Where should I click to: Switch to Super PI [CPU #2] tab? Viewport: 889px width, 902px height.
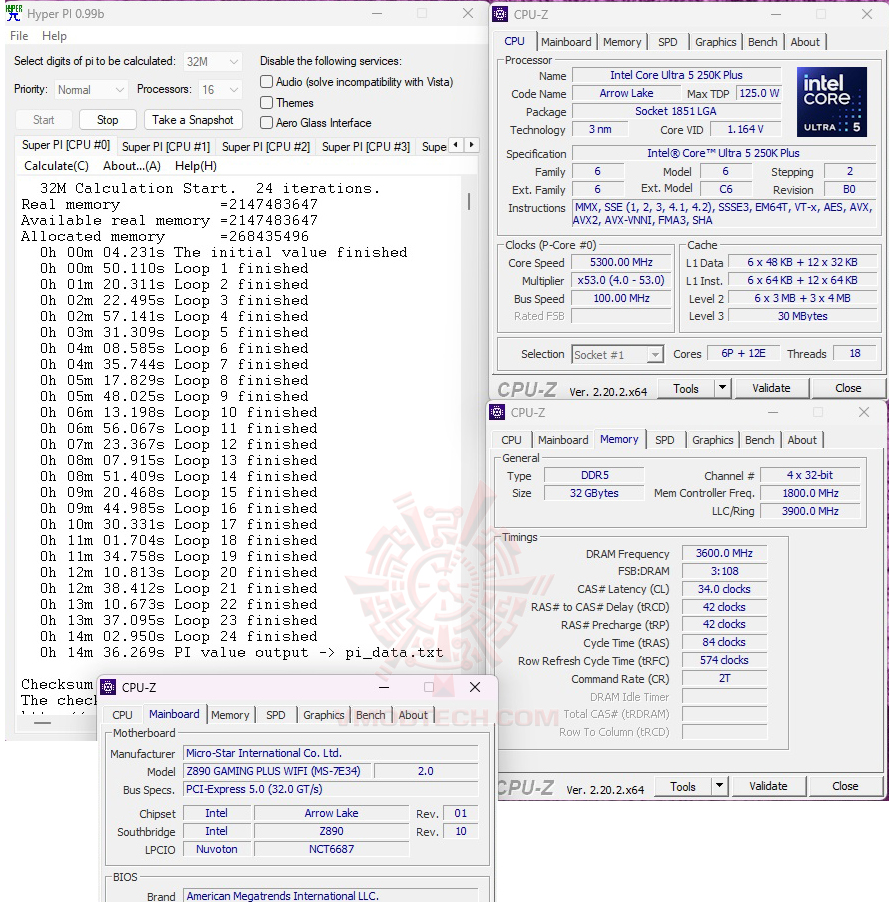(x=266, y=147)
